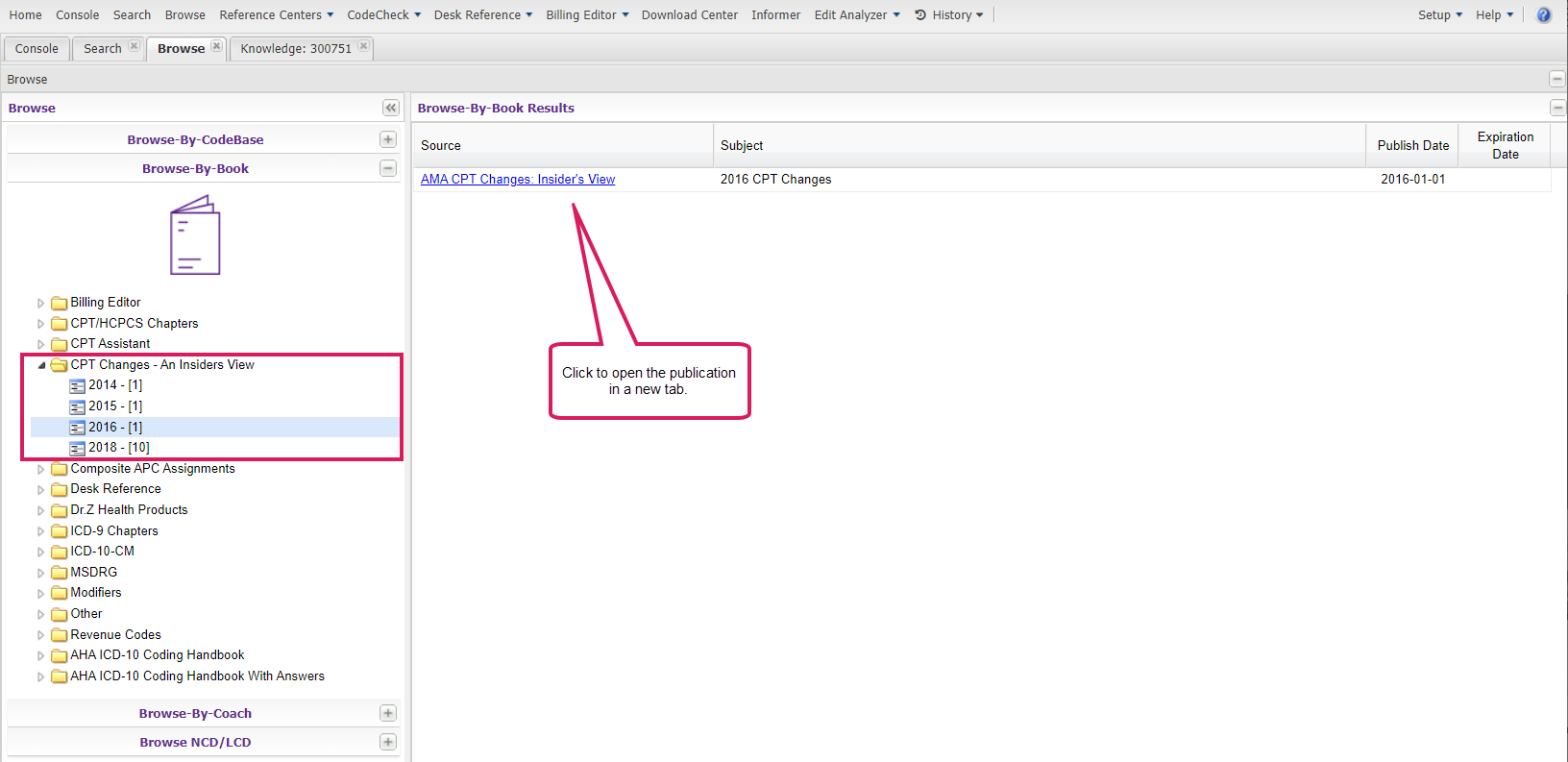Collapse the CPT Changes - An Insiders View folder
This screenshot has width=1568, height=762.
point(41,365)
